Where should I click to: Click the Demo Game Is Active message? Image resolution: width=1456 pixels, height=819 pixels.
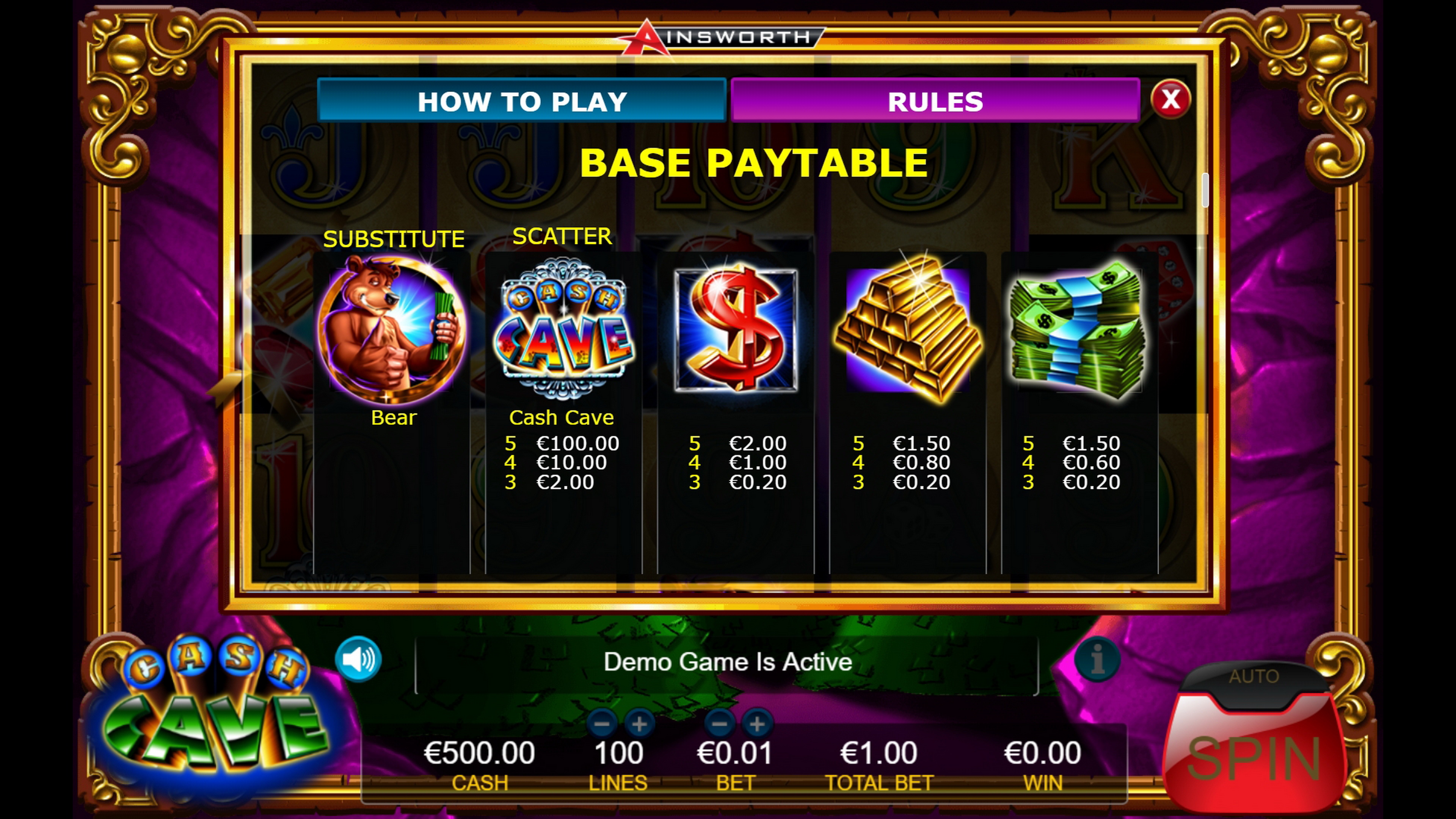[x=728, y=662]
